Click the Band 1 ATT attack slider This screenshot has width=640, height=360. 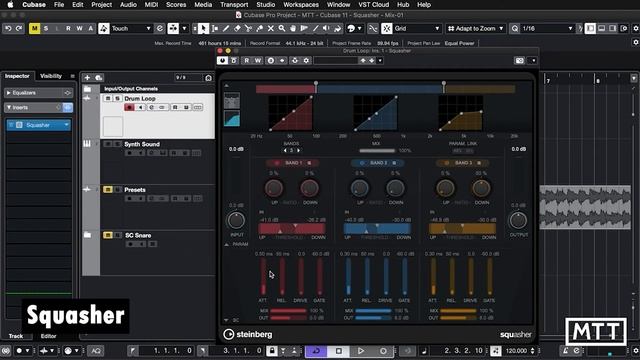coord(263,276)
